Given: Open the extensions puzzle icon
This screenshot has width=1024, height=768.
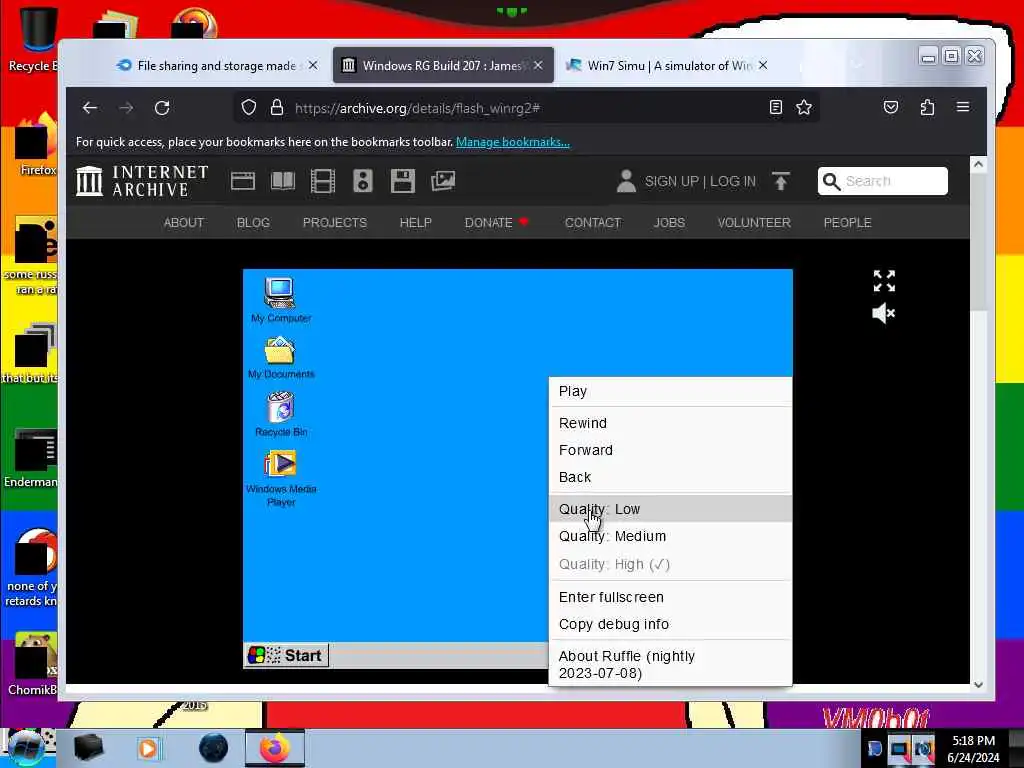Looking at the screenshot, I should [927, 107].
